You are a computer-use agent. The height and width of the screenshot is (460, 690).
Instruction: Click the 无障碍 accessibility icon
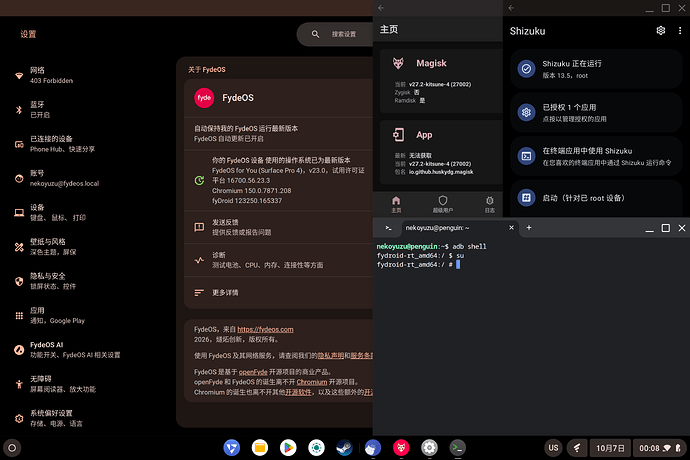pyautogui.click(x=19, y=384)
